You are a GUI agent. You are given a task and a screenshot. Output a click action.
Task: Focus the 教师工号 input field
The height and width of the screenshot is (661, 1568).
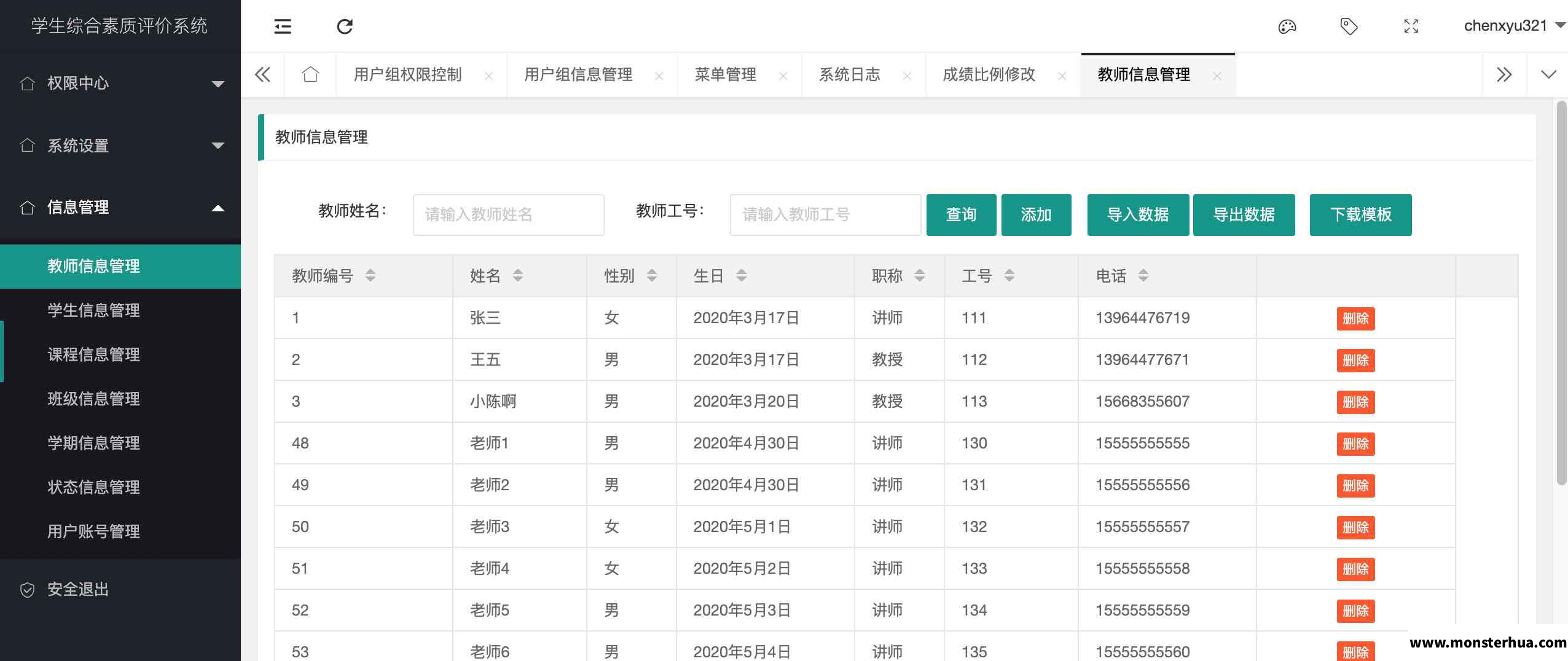(825, 214)
